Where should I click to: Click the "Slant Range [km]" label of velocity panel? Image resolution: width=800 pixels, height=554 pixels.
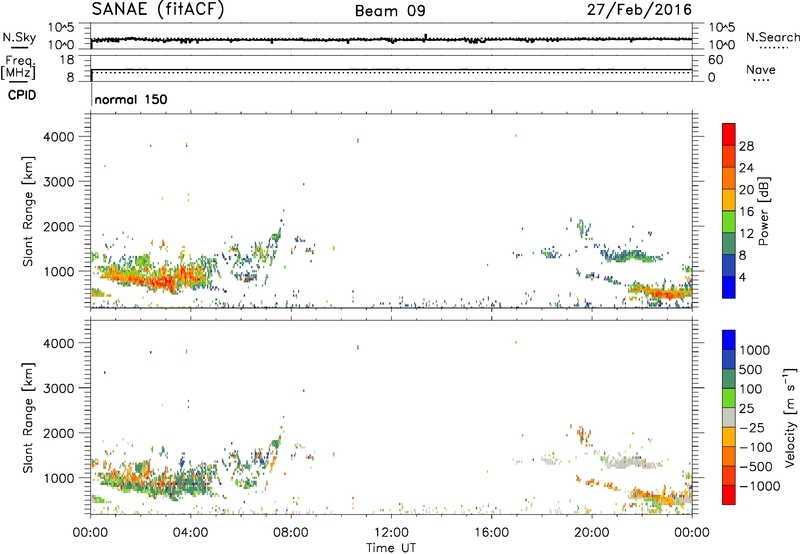(28, 418)
